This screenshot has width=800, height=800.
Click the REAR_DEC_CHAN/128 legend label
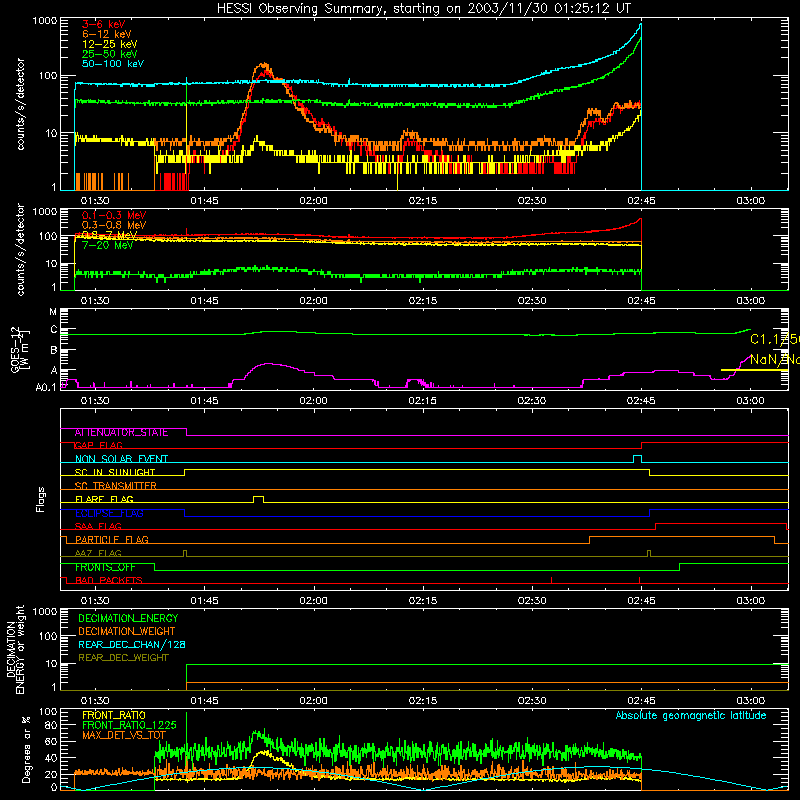(132, 645)
